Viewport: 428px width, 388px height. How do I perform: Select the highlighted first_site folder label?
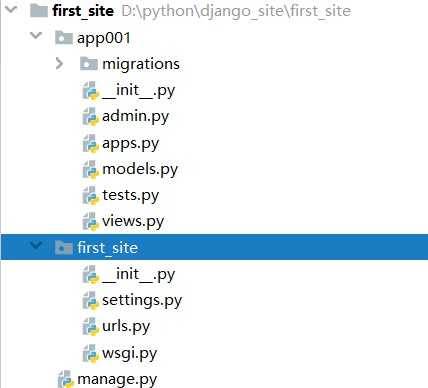(107, 248)
